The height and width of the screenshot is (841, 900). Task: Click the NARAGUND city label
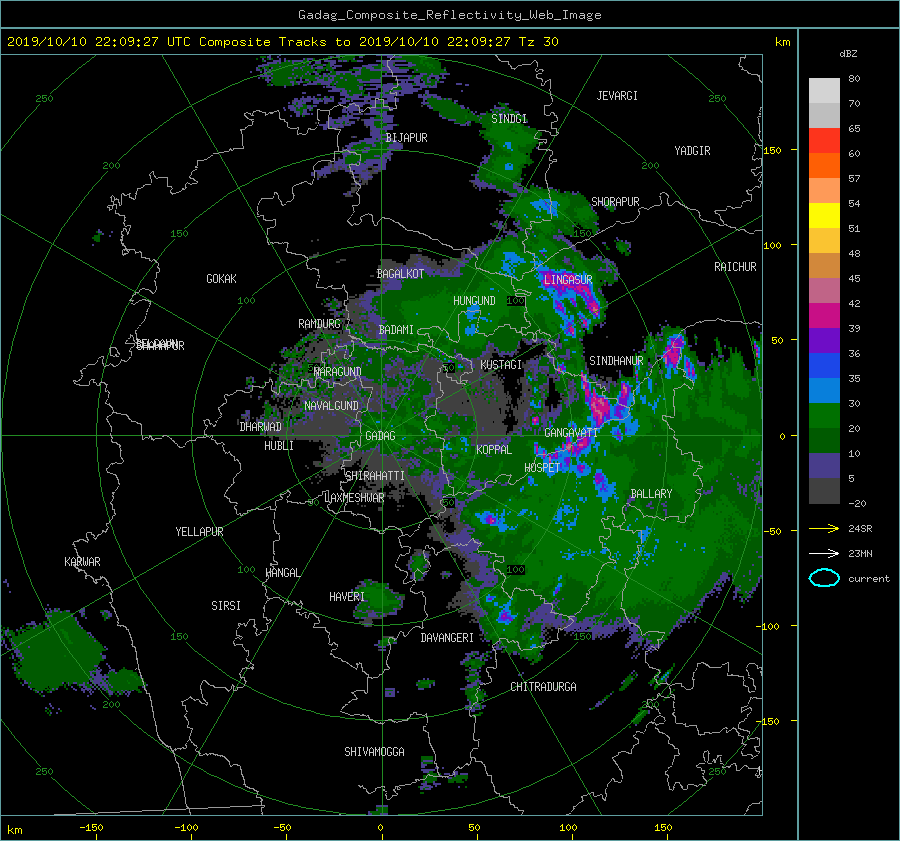pos(337,372)
